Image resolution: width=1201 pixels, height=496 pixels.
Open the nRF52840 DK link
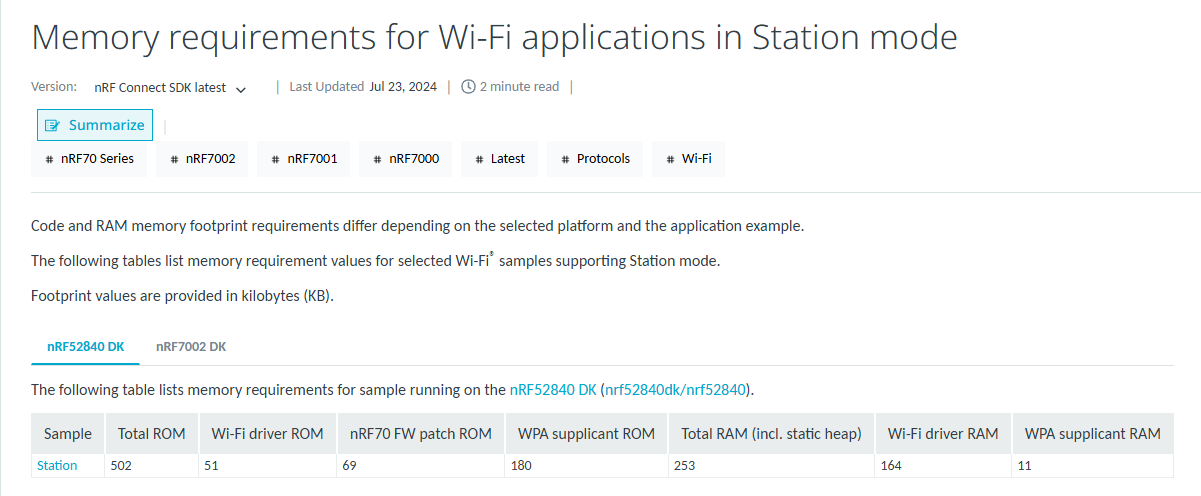(553, 389)
